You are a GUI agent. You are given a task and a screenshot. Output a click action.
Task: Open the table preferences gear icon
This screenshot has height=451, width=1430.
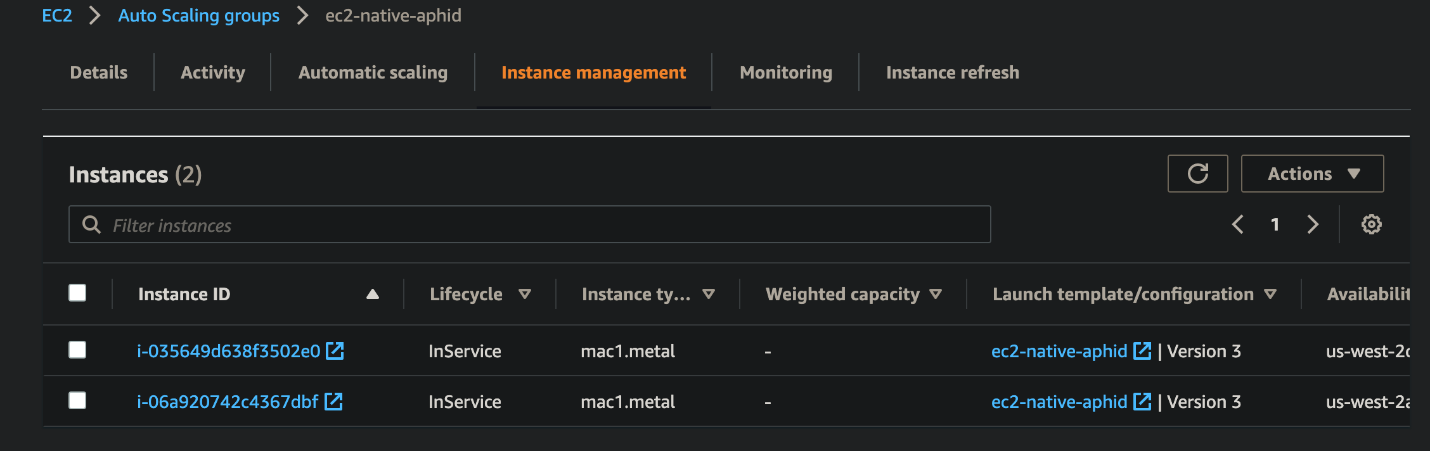1371,225
